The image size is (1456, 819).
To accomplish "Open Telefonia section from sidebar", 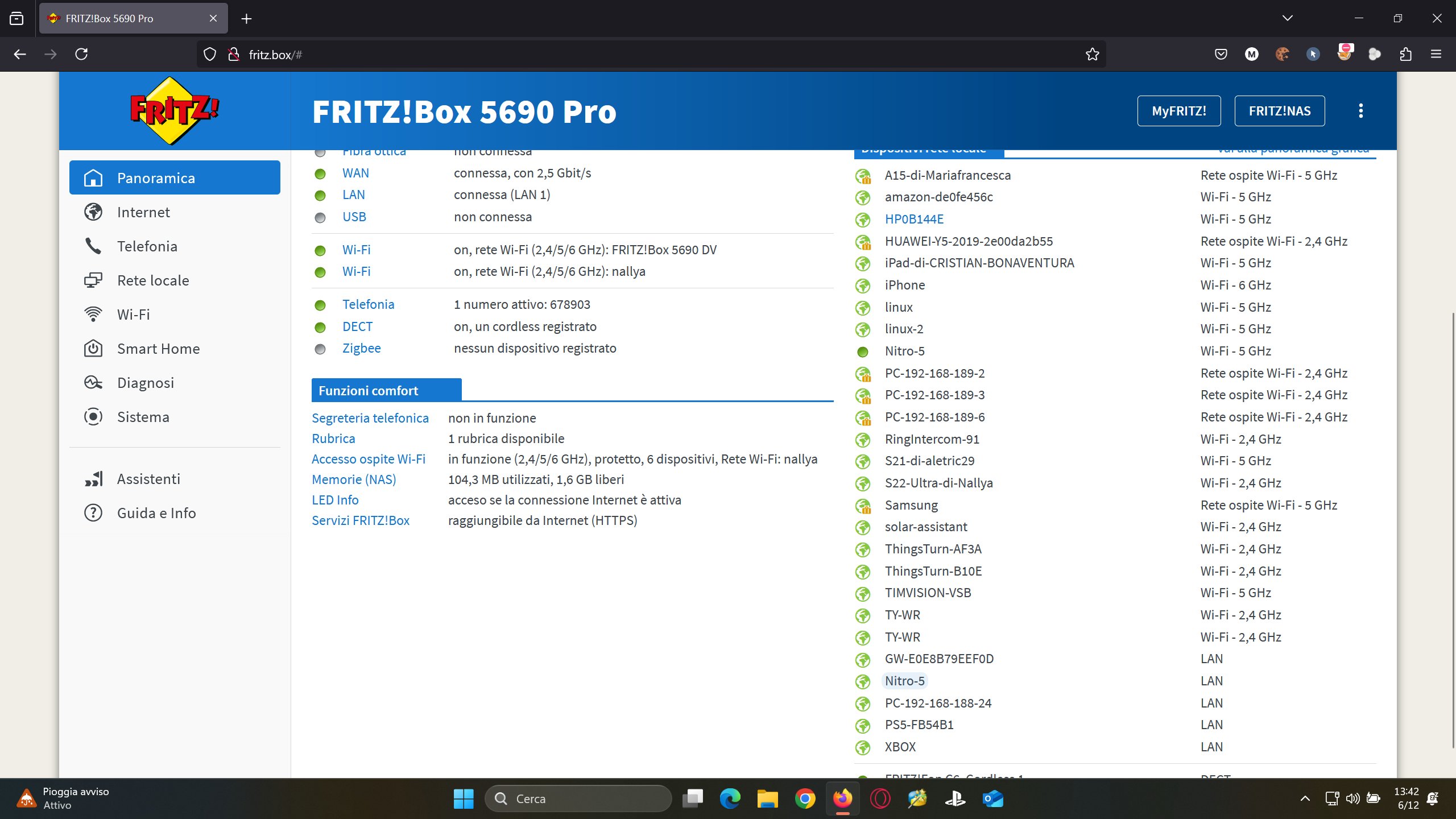I will click(147, 246).
